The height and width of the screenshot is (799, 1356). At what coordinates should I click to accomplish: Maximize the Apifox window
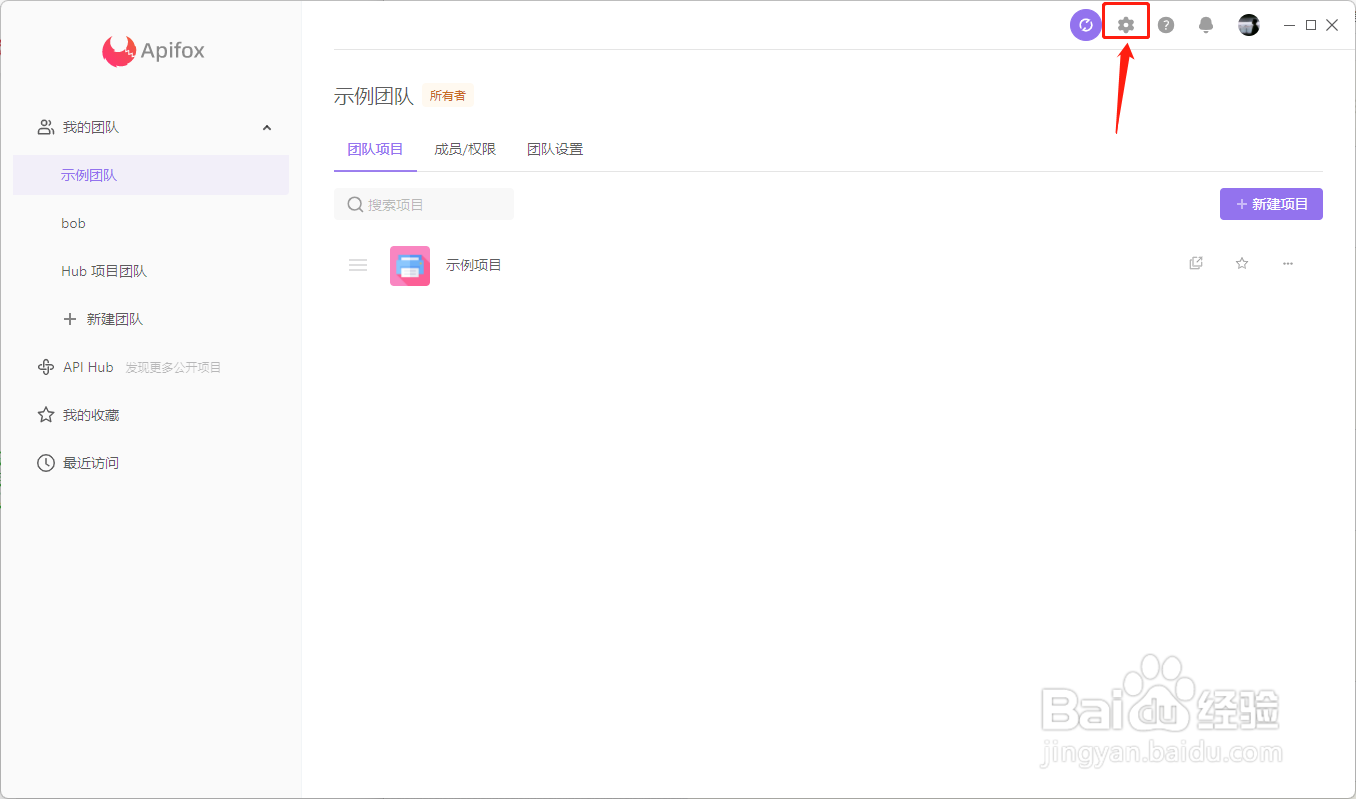[x=1311, y=25]
